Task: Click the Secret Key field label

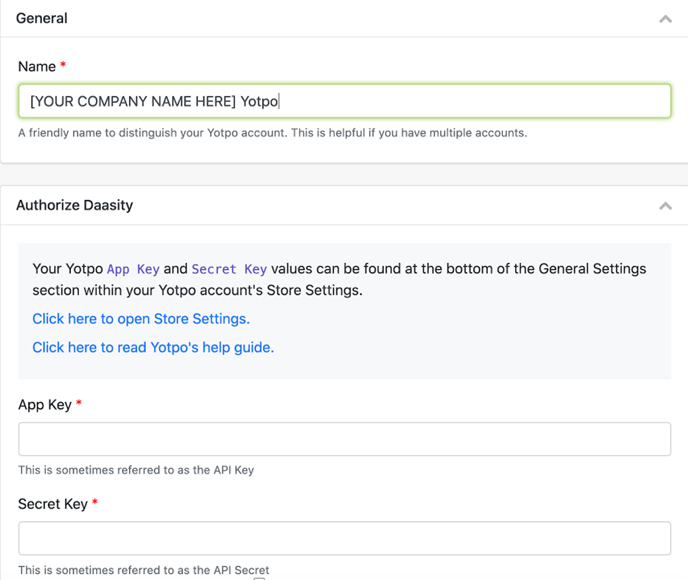Action: click(x=53, y=504)
